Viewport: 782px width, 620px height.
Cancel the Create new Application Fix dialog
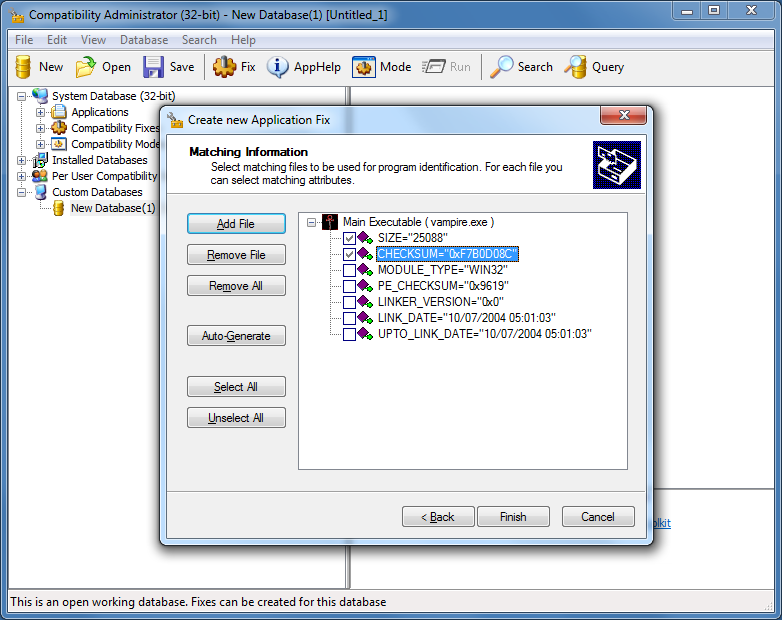[x=598, y=517]
